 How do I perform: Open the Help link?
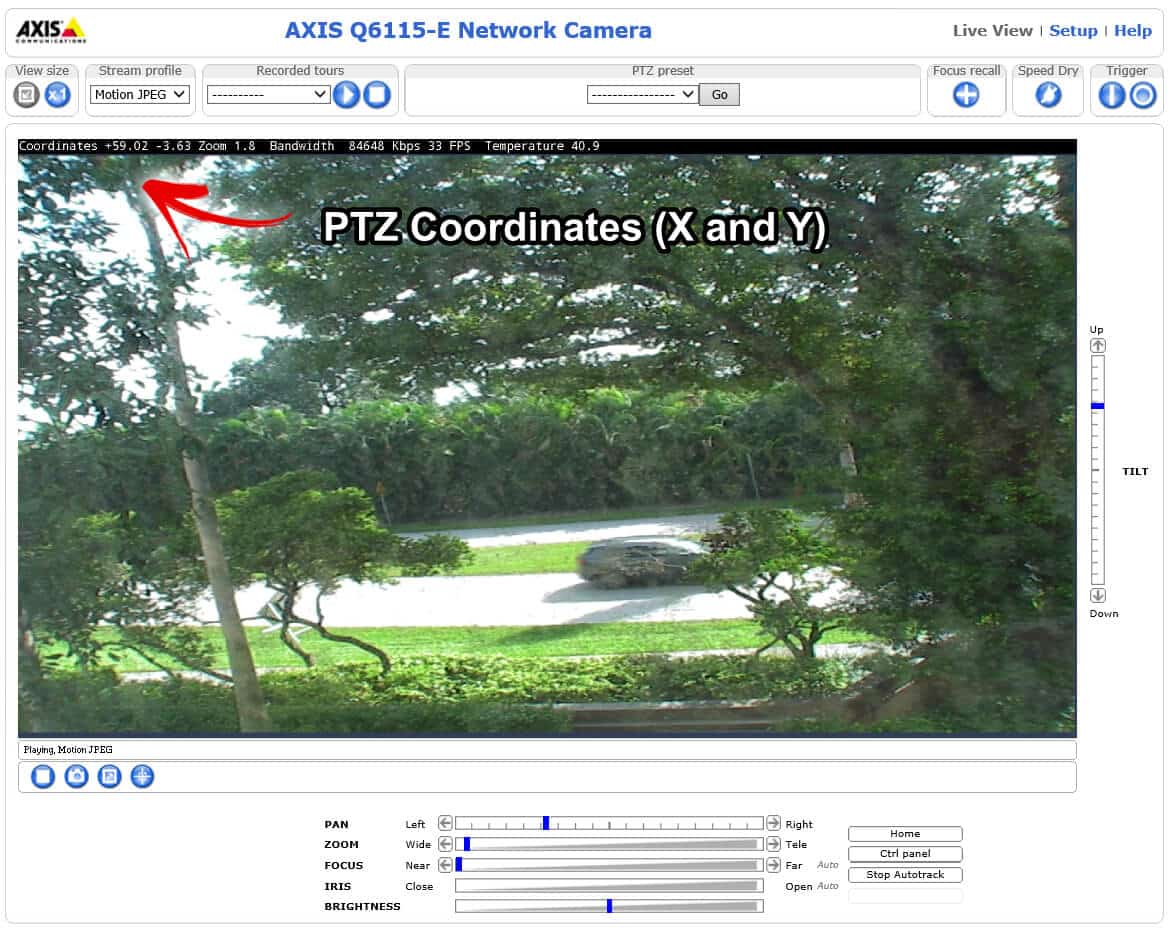pos(1132,30)
